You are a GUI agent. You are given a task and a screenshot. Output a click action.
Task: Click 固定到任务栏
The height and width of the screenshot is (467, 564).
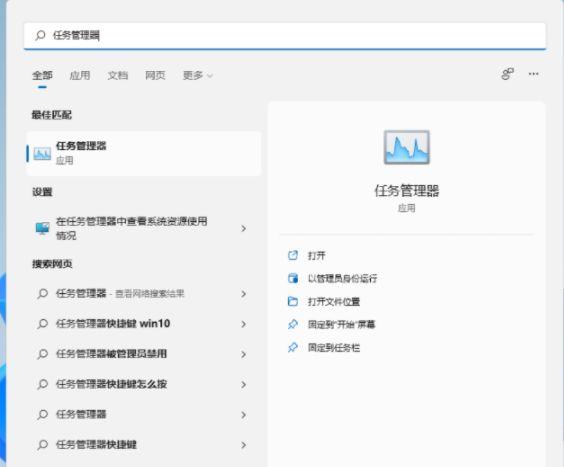coord(334,348)
